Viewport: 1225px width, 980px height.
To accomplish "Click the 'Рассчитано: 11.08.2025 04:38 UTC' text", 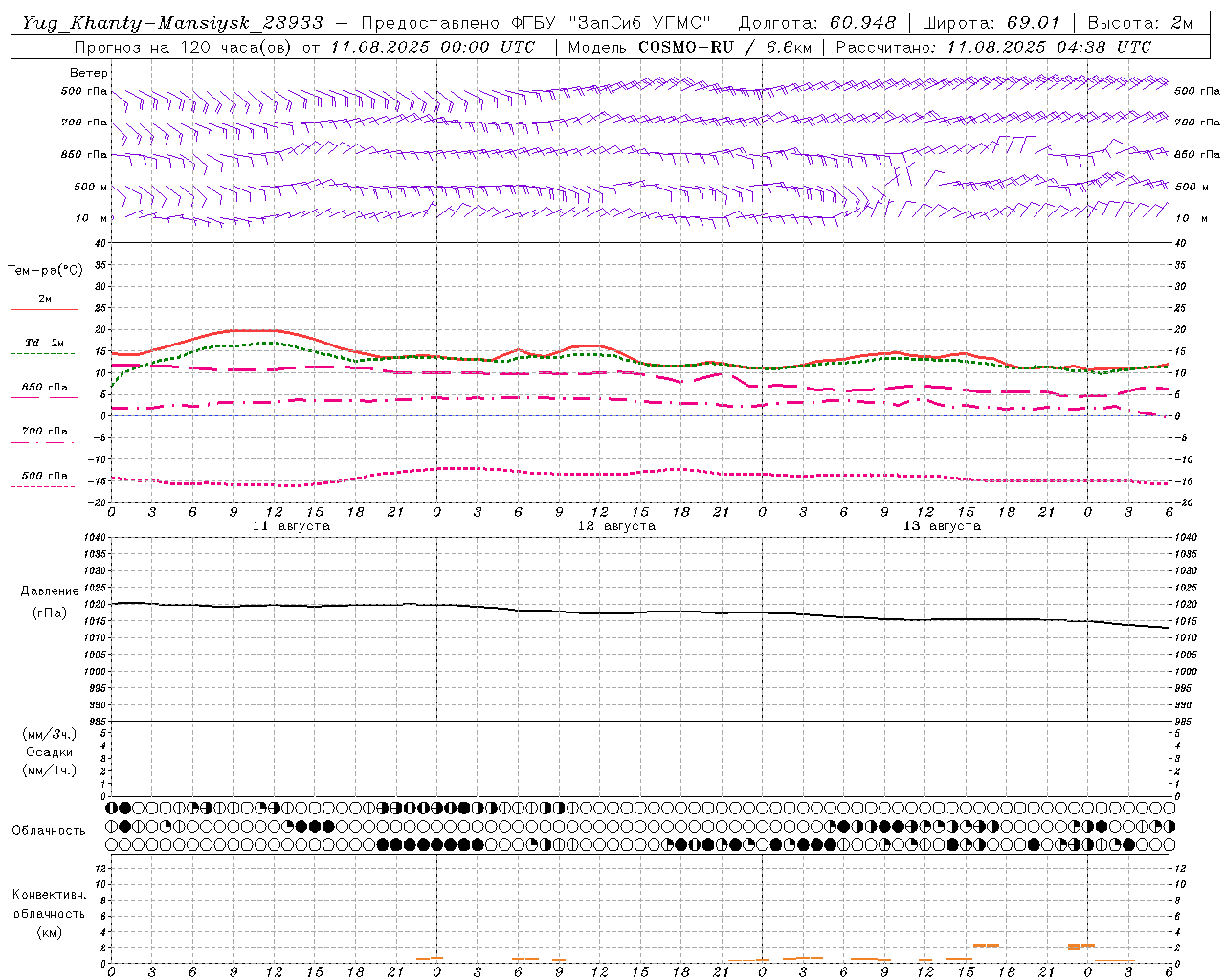I will click(x=993, y=47).
